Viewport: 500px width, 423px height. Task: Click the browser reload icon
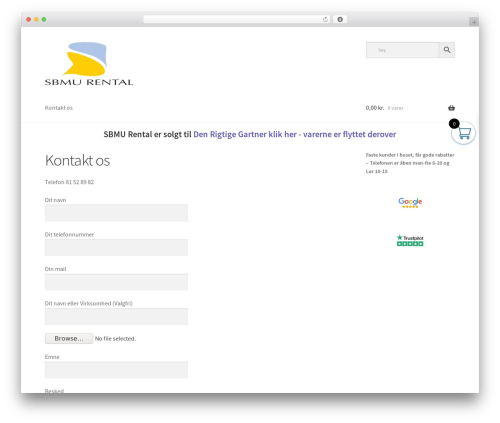tap(325, 20)
